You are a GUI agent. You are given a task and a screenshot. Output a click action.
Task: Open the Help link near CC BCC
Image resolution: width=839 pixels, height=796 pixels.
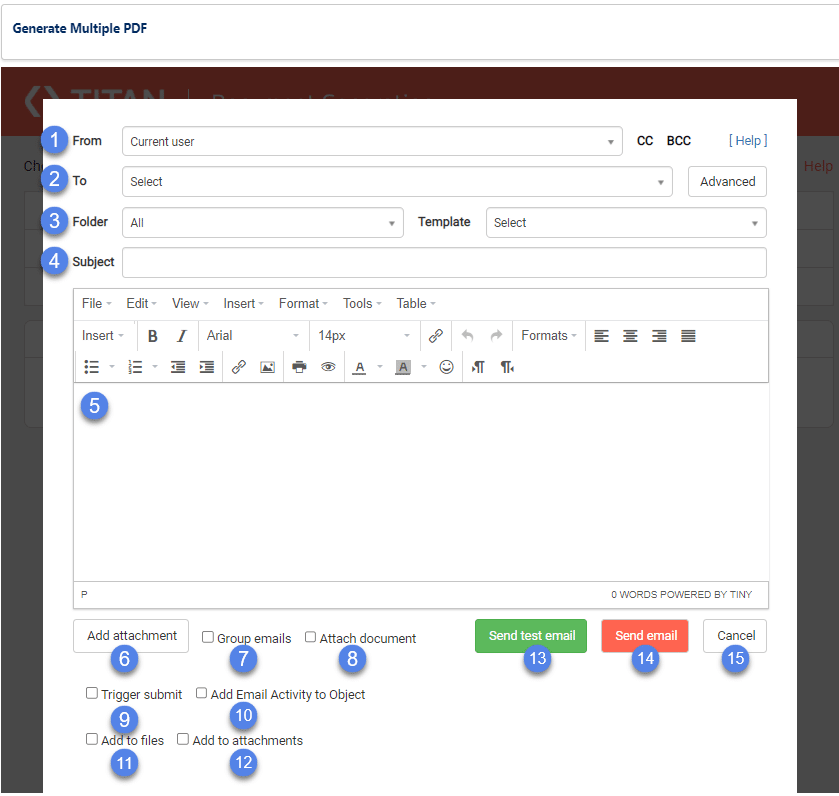[747, 141]
